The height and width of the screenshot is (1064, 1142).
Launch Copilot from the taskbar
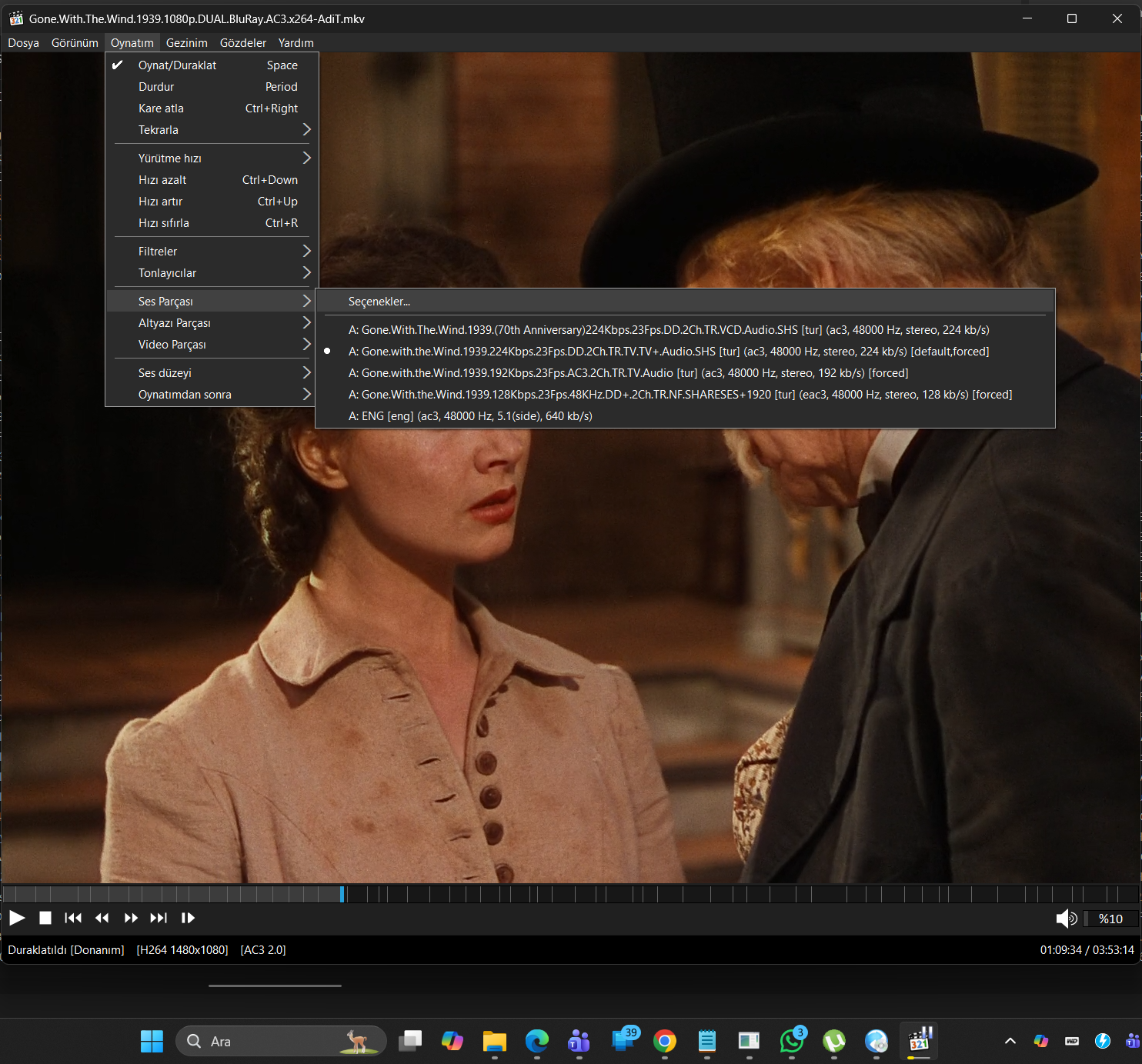[452, 1041]
